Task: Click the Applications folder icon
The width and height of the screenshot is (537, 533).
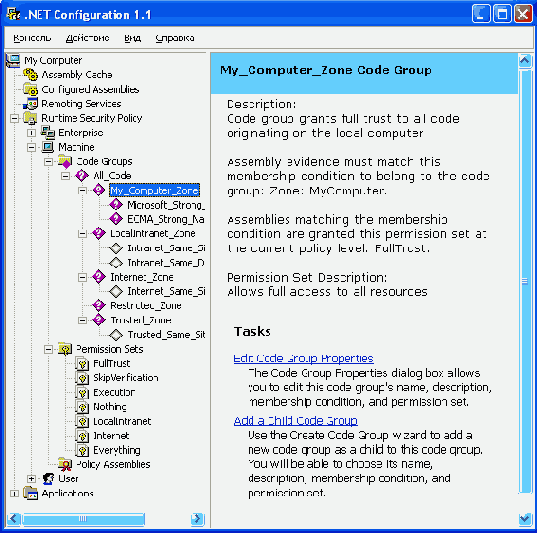Action: click(x=30, y=494)
